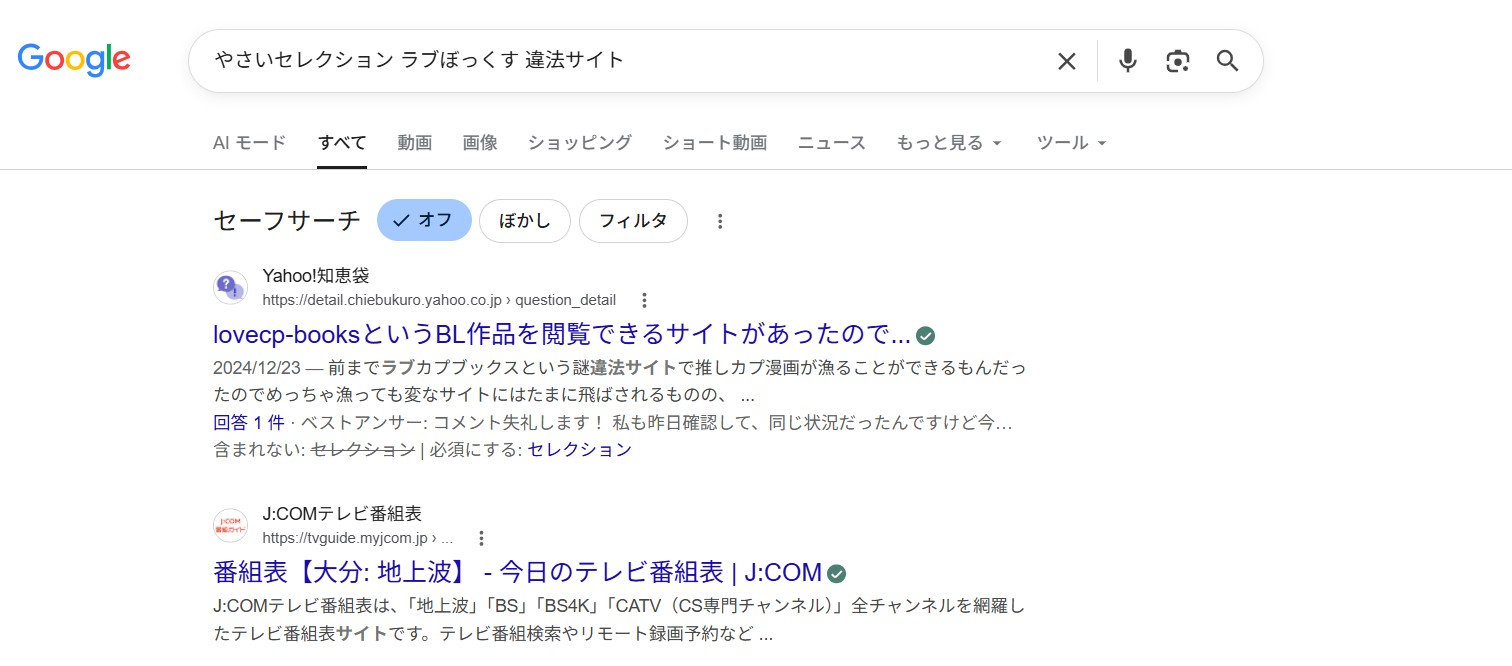Click the セーフサーチ heading text
This screenshot has height=666, width=1512.
tap(287, 221)
